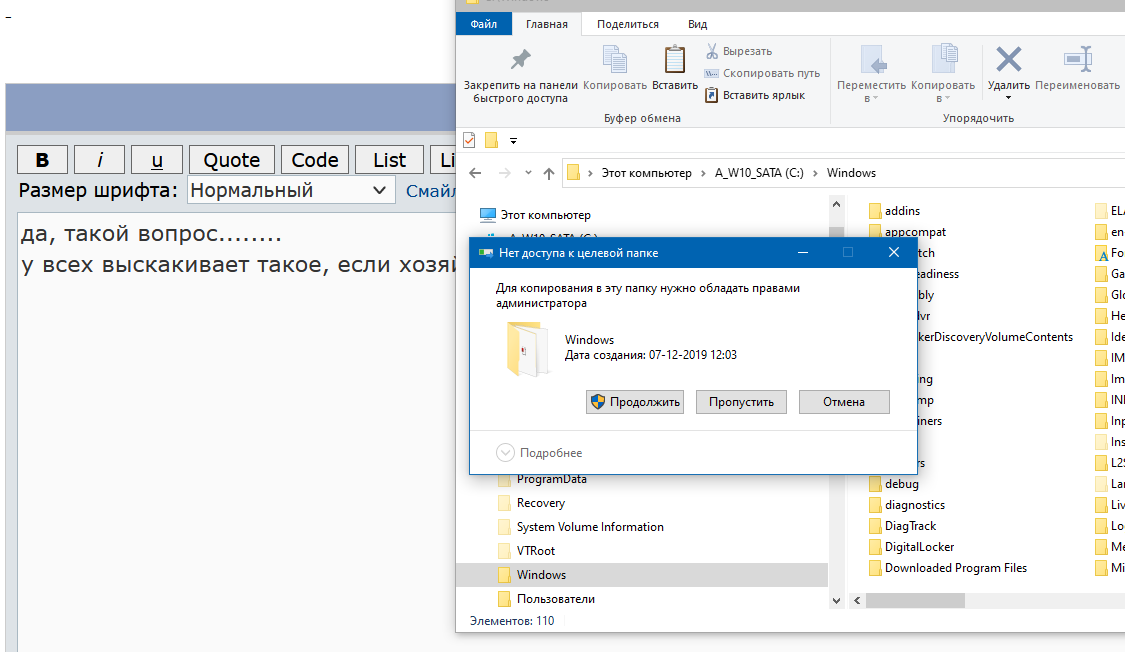The image size is (1125, 652).
Task: Click the Пропустить button
Action: pyautogui.click(x=741, y=402)
